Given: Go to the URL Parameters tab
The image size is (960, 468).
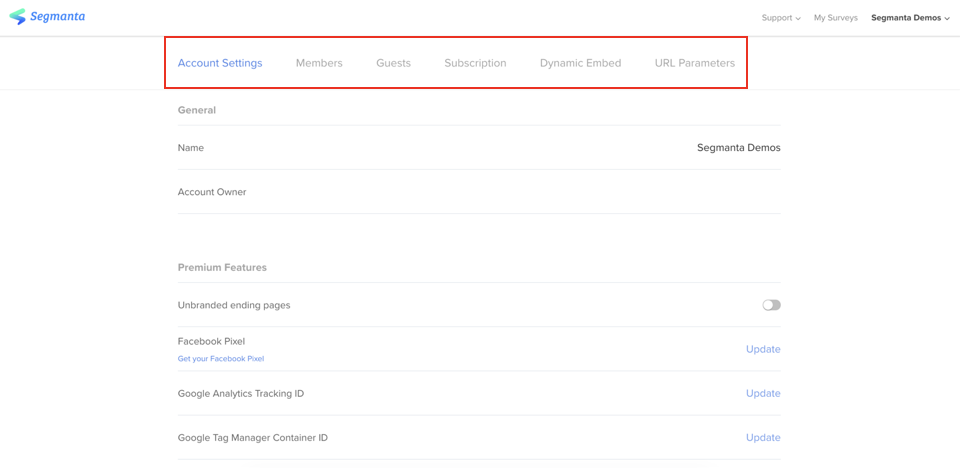Looking at the screenshot, I should click(x=694, y=63).
